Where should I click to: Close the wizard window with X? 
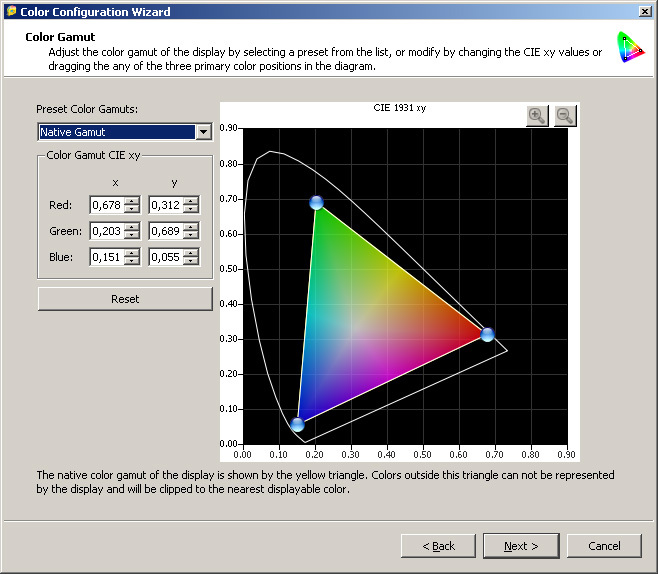645,11
